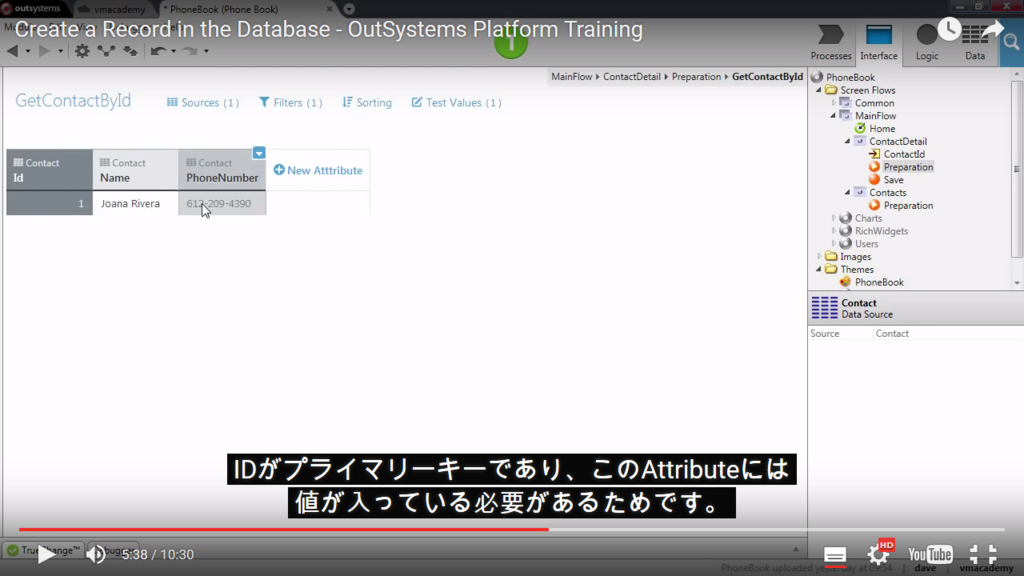The height and width of the screenshot is (576, 1024).
Task: Collapse the ContactDetail screen node
Action: click(x=848, y=141)
